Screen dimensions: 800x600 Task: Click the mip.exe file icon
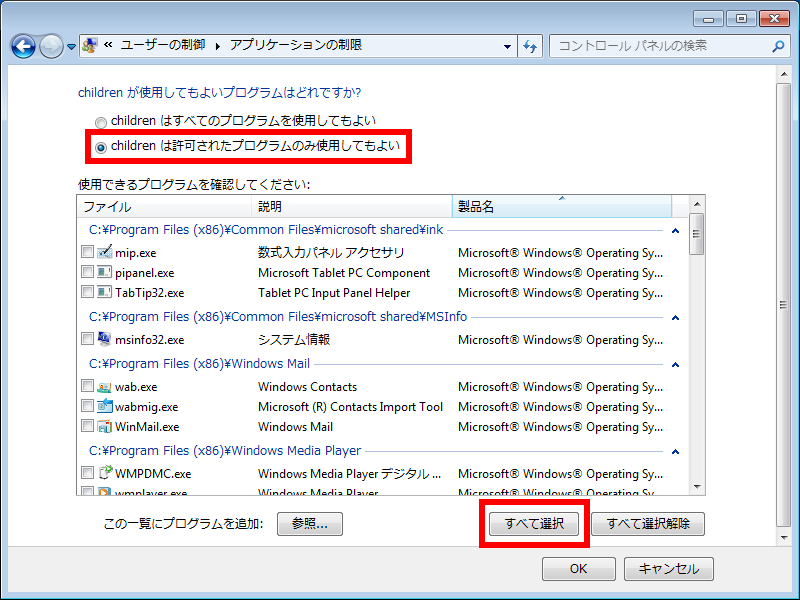[x=105, y=252]
